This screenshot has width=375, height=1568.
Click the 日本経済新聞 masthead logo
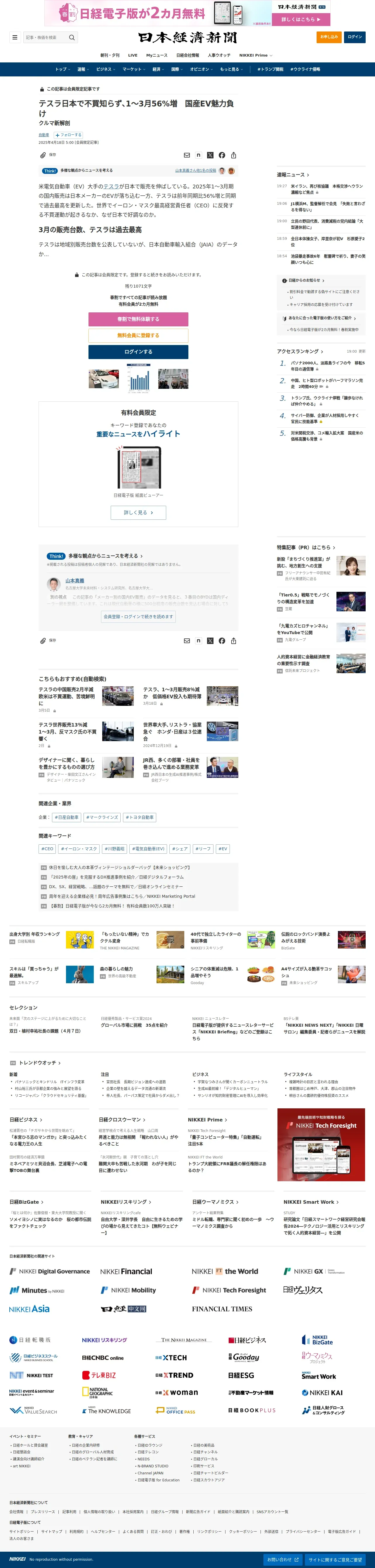(x=187, y=37)
